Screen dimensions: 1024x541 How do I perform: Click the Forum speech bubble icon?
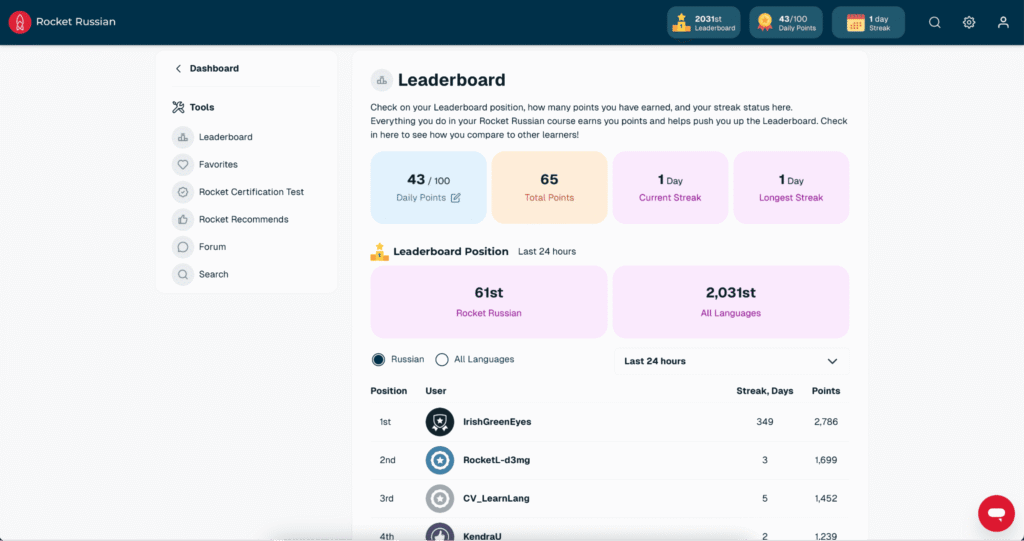coord(183,247)
